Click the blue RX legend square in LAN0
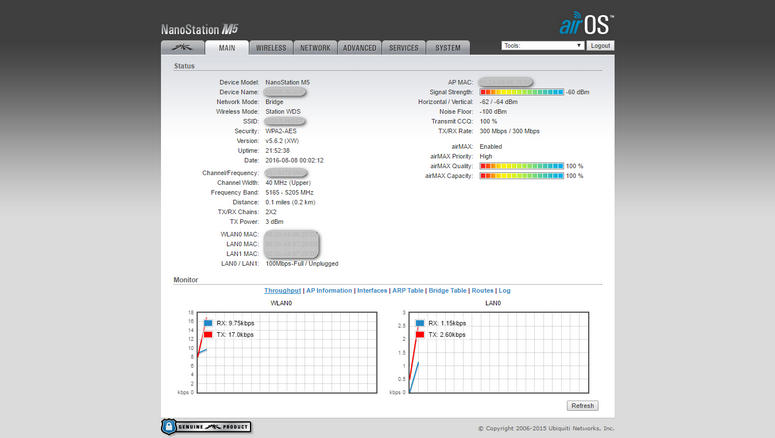The height and width of the screenshot is (438, 775). pos(420,323)
